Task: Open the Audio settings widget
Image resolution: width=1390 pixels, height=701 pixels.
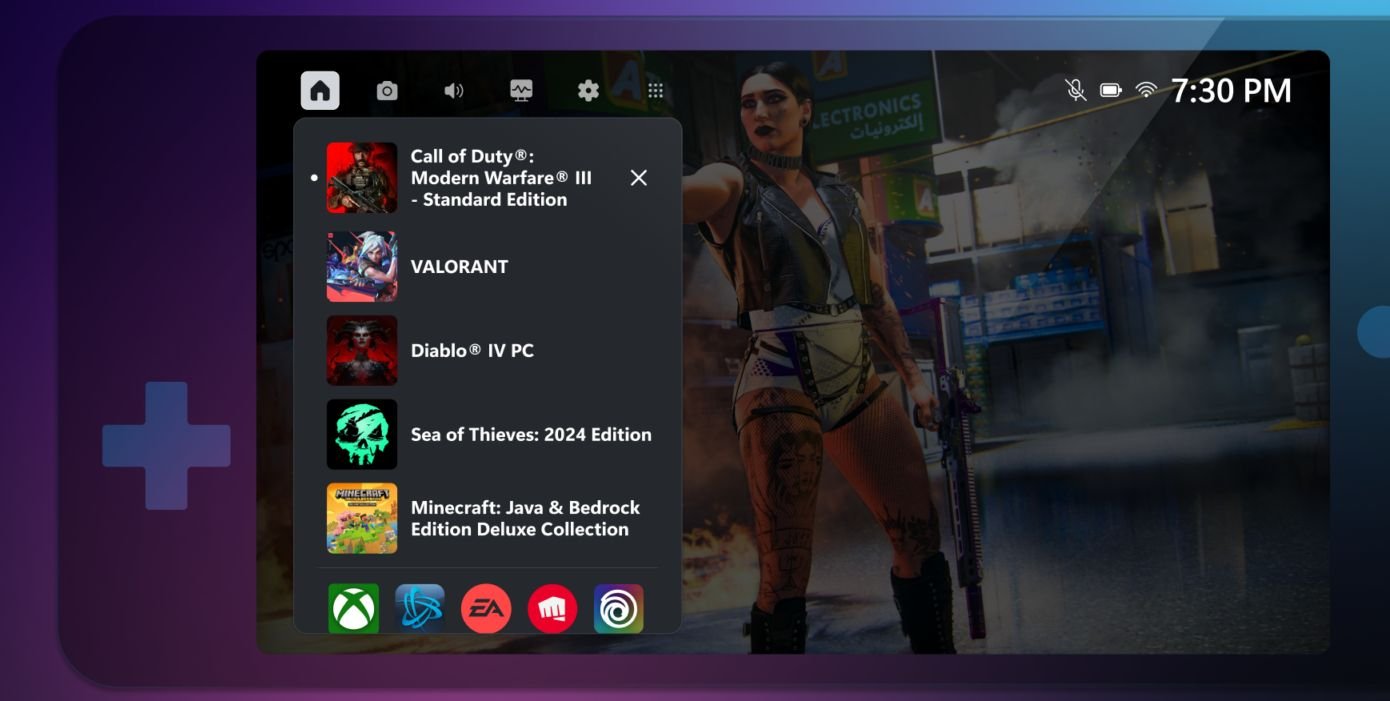Action: click(455, 90)
